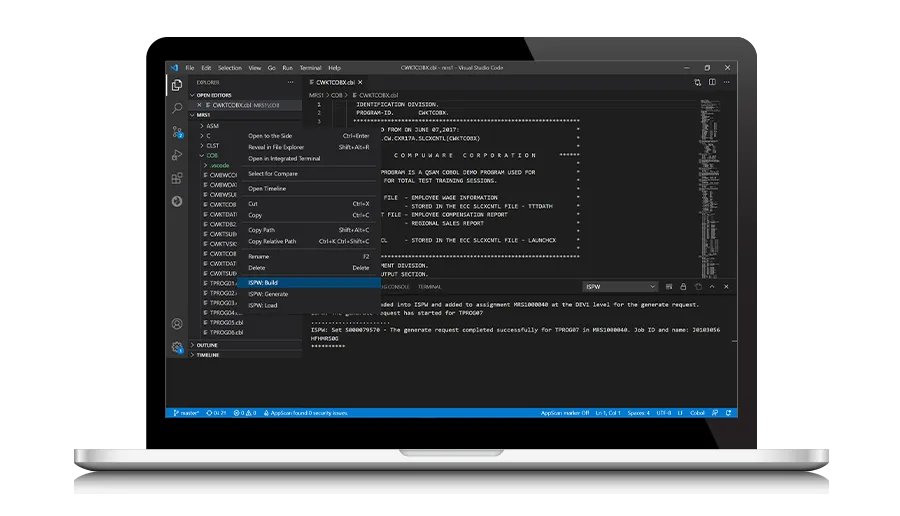Choose ISPW: Load from context menu
Screen dimensions: 900x516
tap(309, 305)
